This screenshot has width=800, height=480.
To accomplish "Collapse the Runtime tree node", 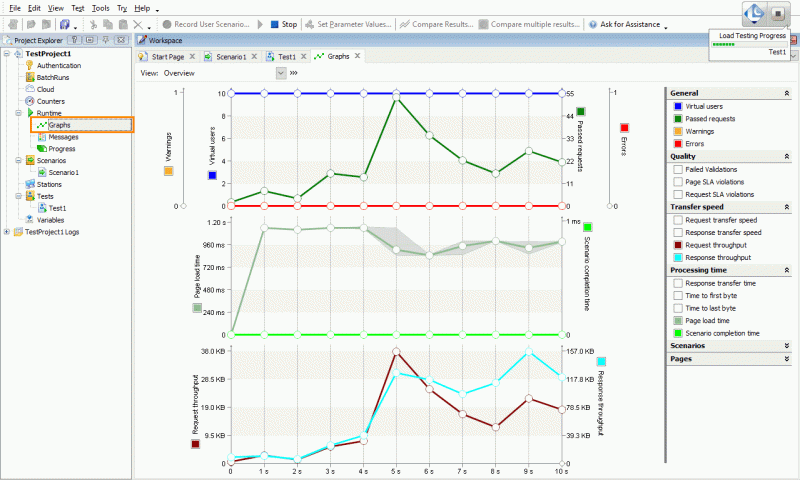I will click(x=18, y=113).
